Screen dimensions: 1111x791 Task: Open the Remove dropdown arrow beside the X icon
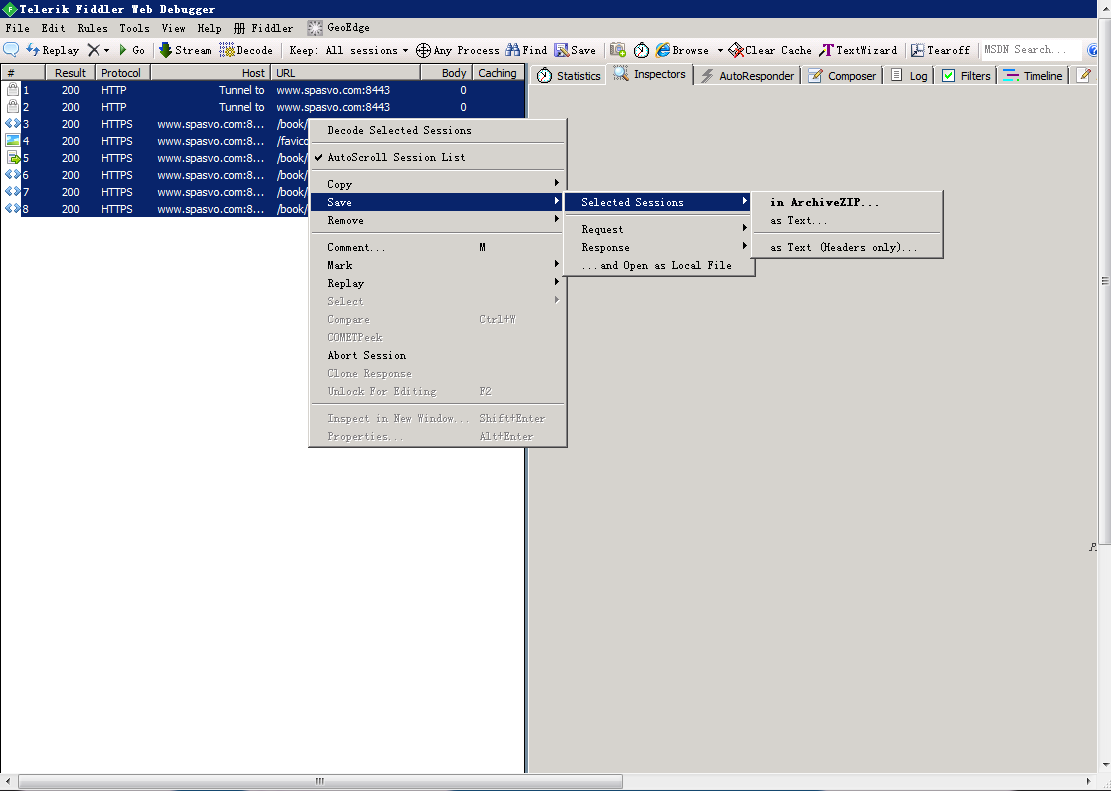click(x=106, y=50)
